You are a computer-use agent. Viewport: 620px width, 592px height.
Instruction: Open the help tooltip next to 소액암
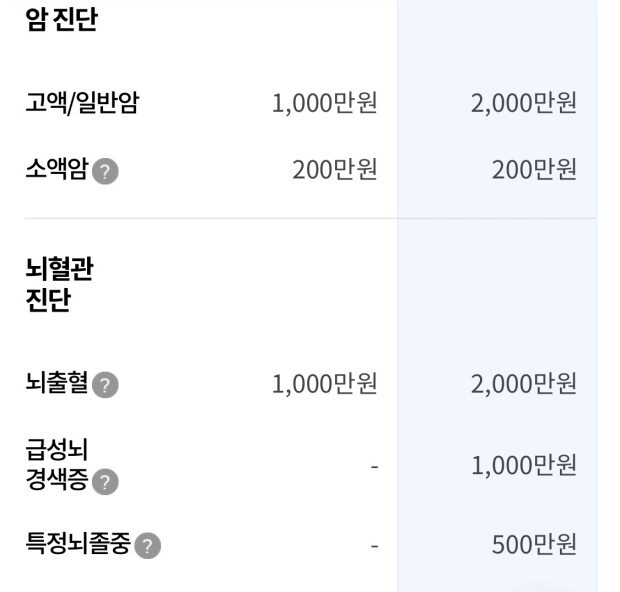(105, 171)
